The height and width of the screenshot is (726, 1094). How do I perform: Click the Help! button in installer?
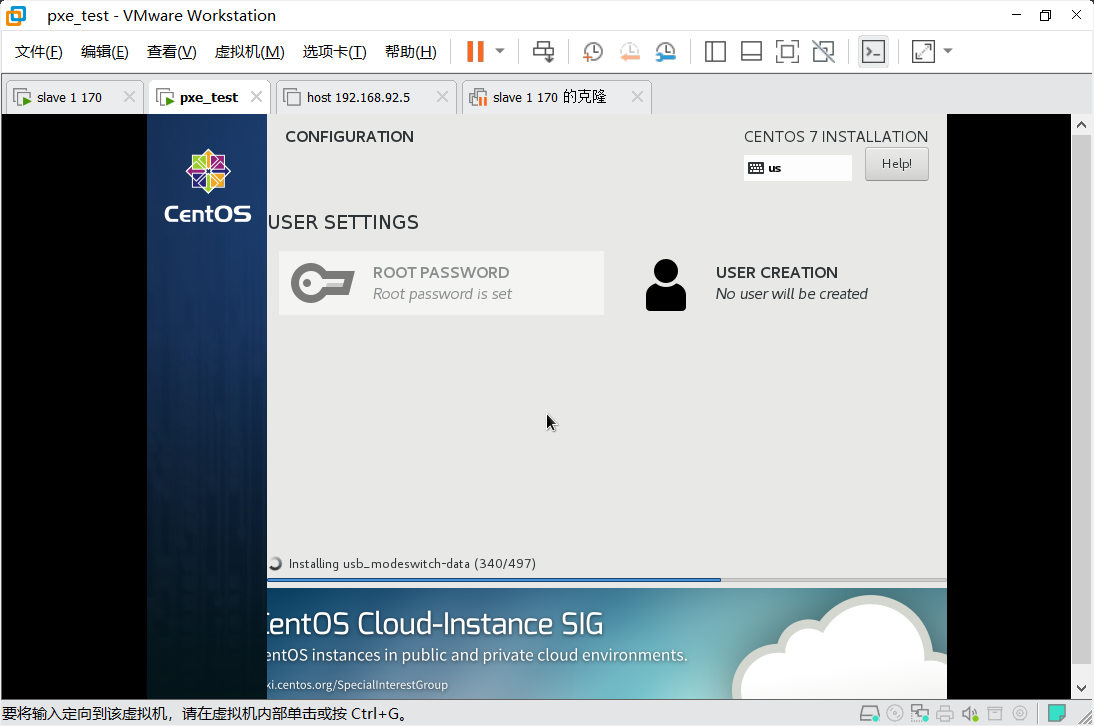pos(897,164)
